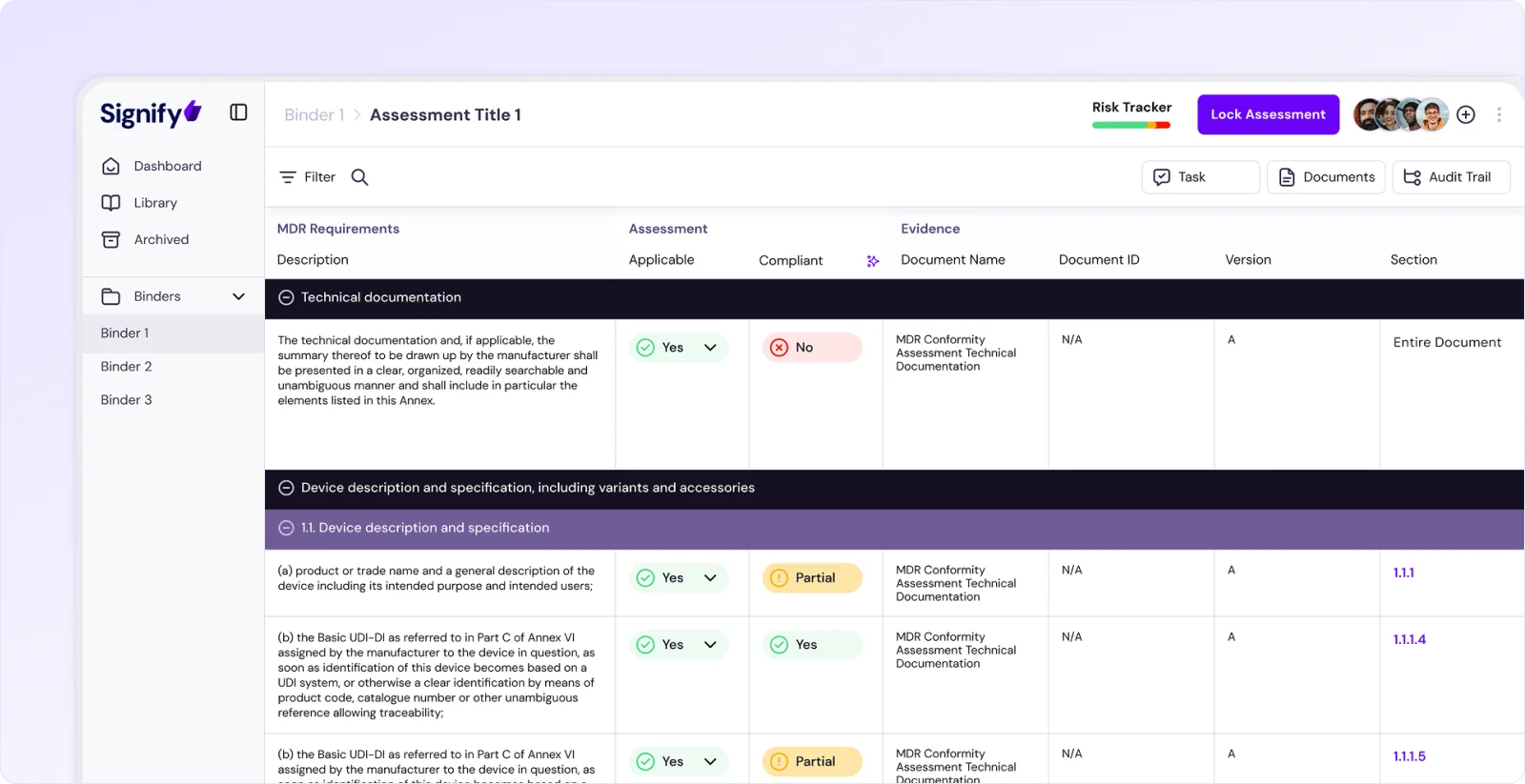Click the Evidence group header
The image size is (1525, 784).
pos(930,230)
